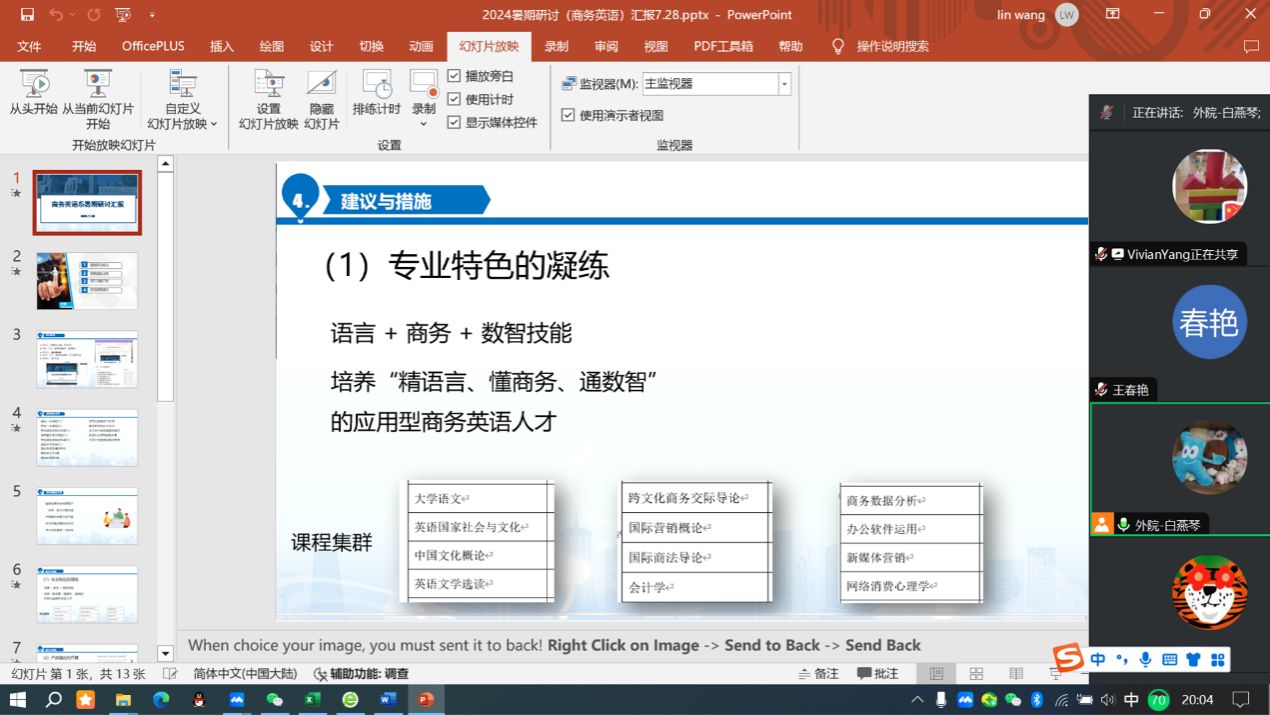The height and width of the screenshot is (715, 1270).
Task: Select slide 5 thumbnail
Action: pyautogui.click(x=87, y=516)
